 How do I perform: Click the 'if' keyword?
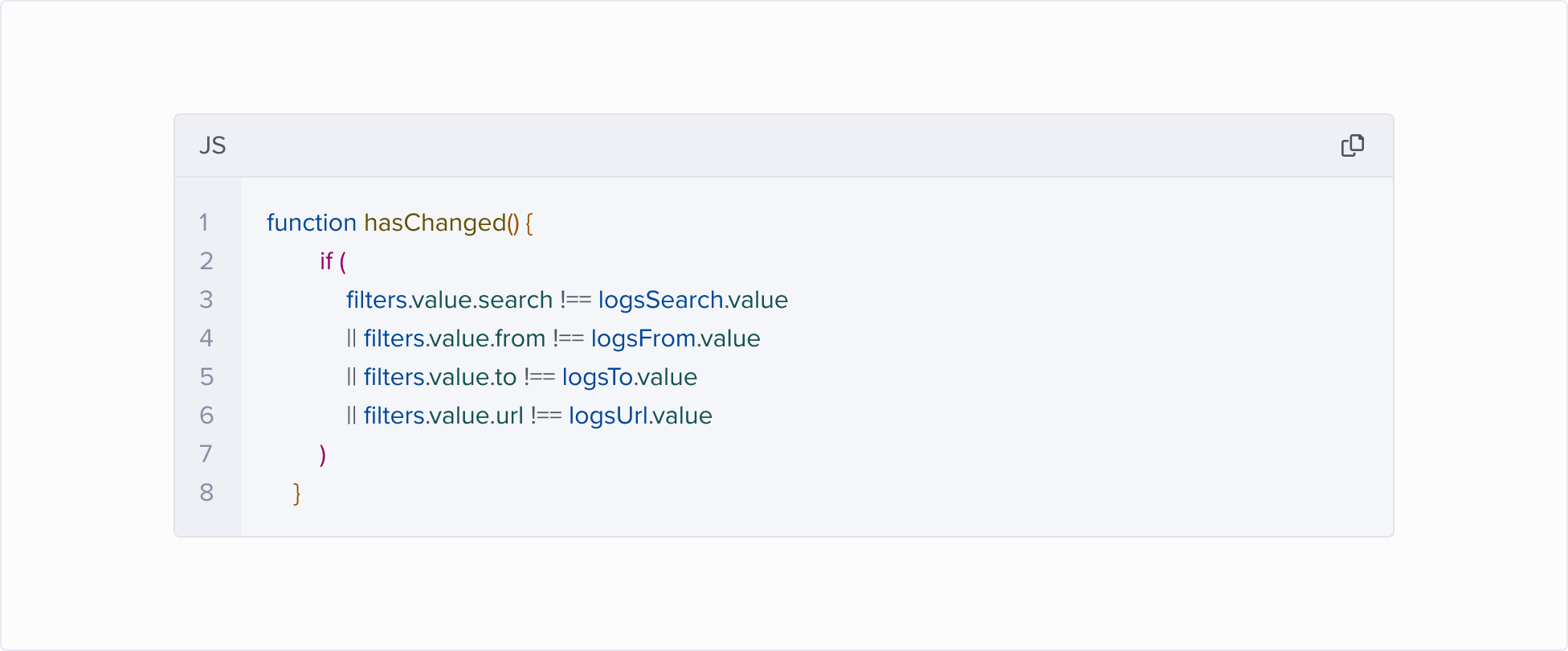[x=326, y=261]
